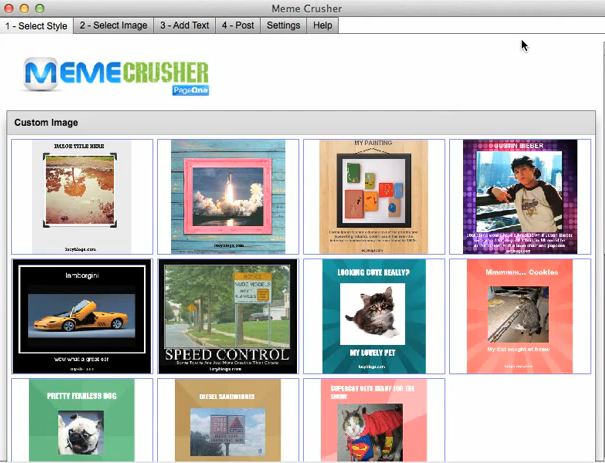Choose the lamborgini black poster style
This screenshot has height=463, width=605.
pos(82,316)
